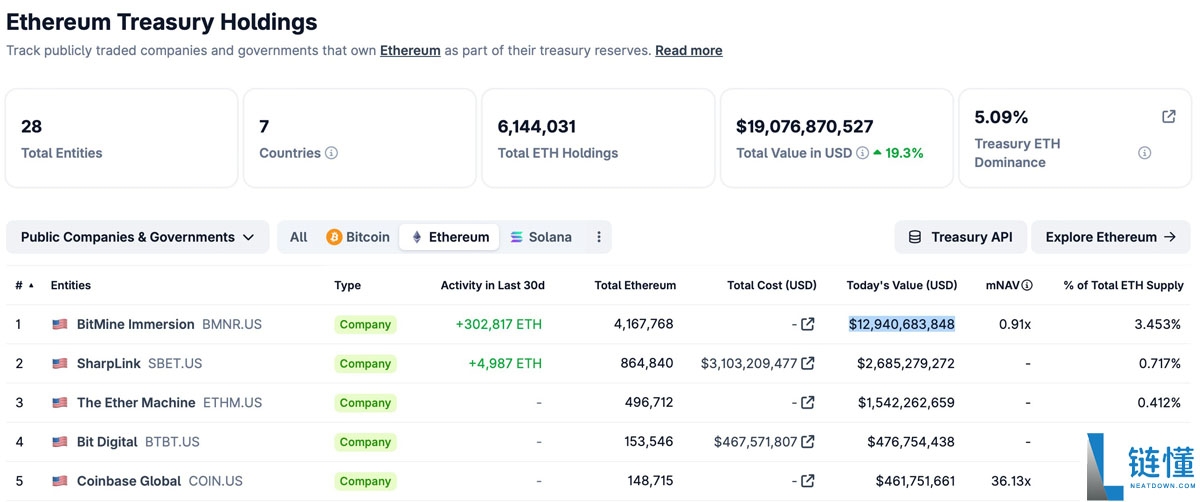Open the Coinbase Global total cost external link
Image resolution: width=1200 pixels, height=502 pixels.
click(808, 480)
